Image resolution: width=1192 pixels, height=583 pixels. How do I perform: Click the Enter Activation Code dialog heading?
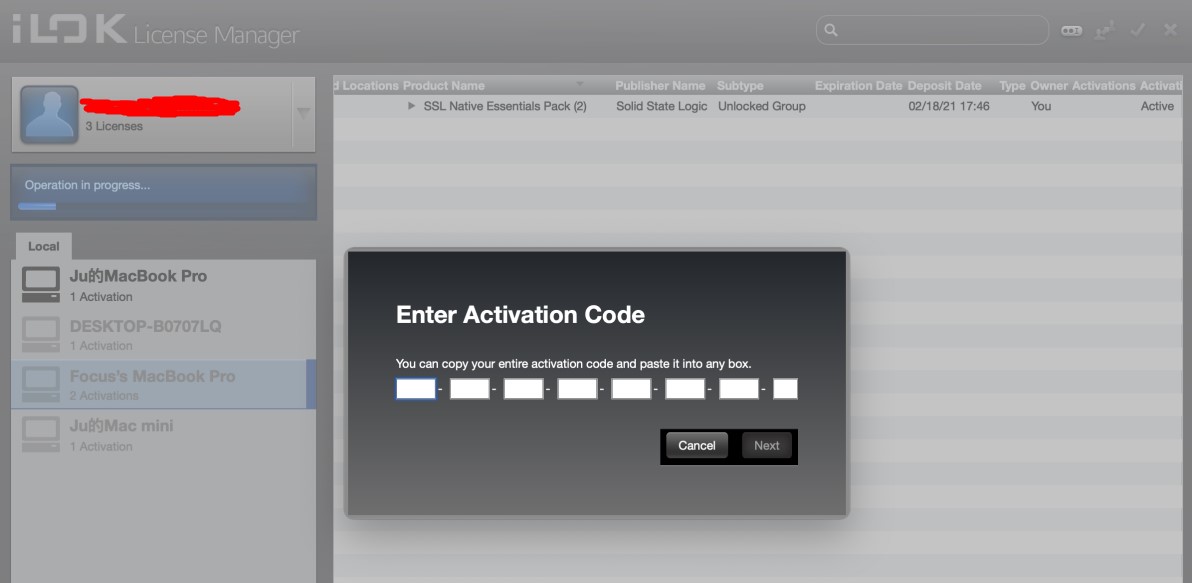[x=520, y=315]
